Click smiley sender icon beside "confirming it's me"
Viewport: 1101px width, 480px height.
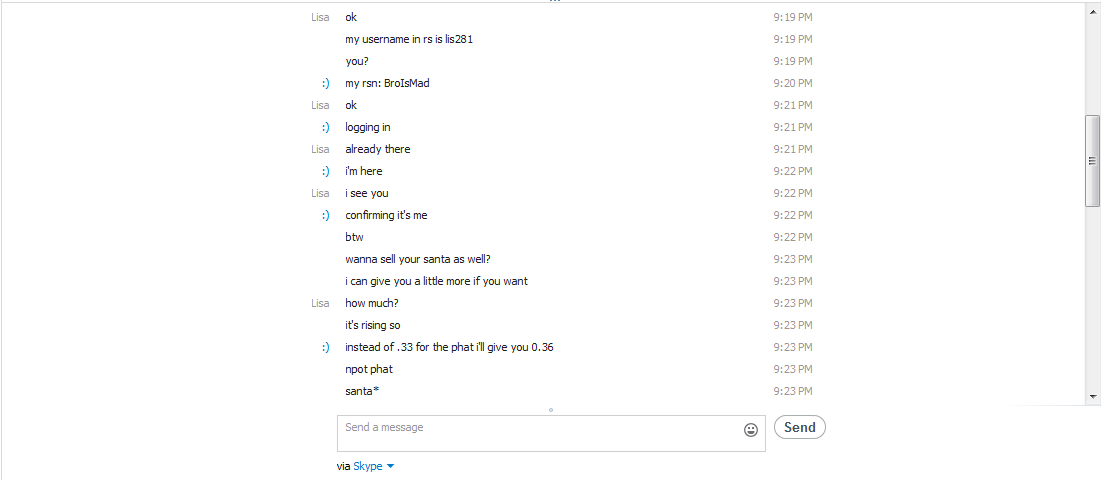pos(325,215)
